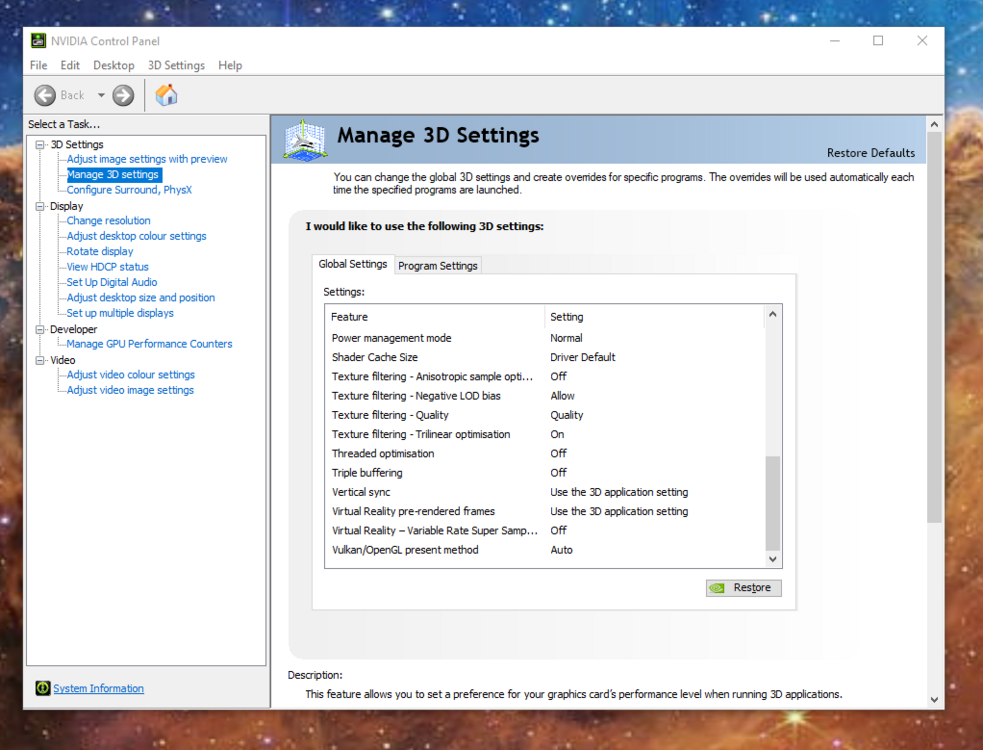
Task: Collapse the 3D Settings tree node
Action: tap(41, 145)
